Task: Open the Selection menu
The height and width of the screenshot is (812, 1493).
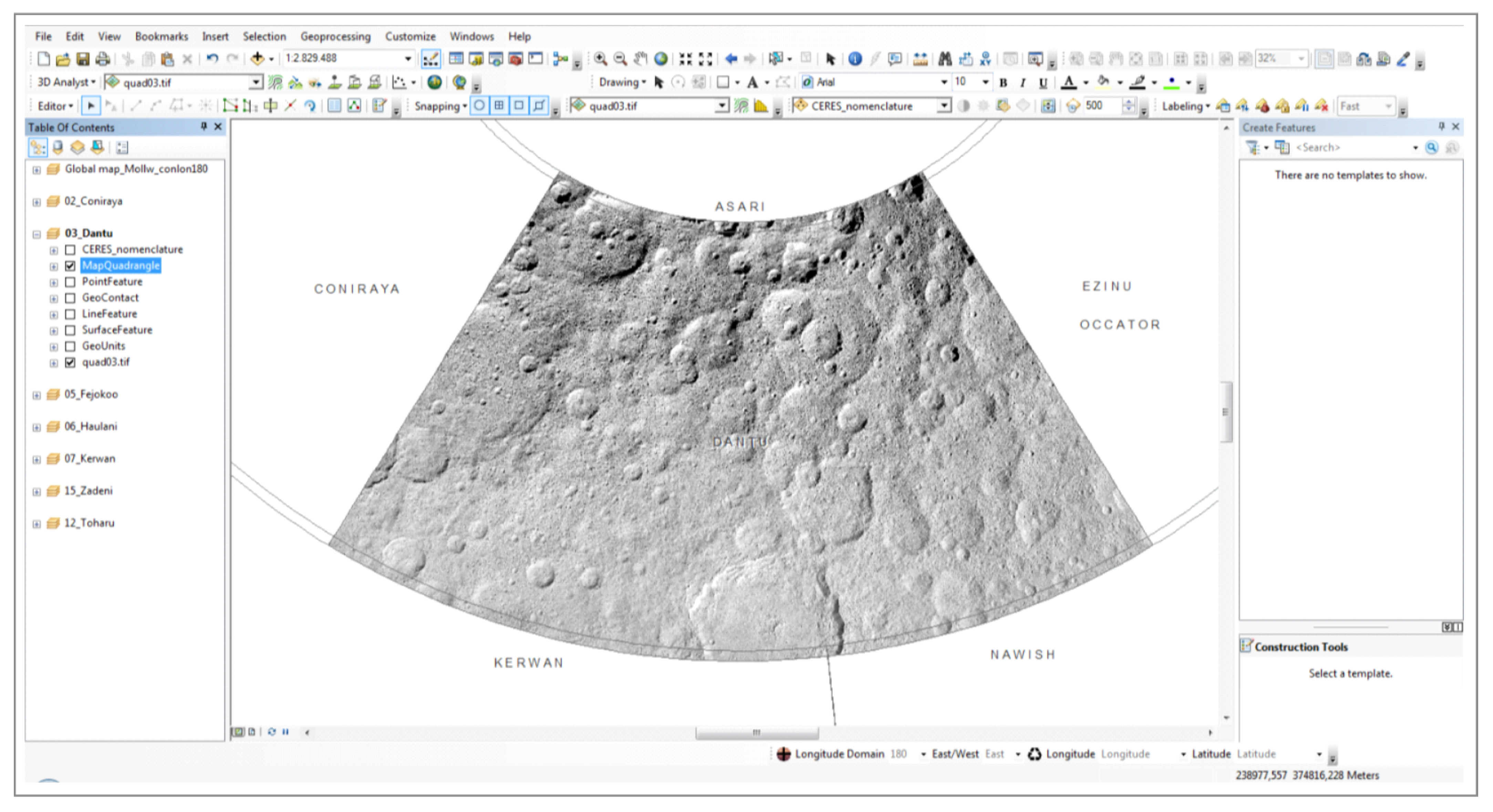Action: pyautogui.click(x=264, y=37)
